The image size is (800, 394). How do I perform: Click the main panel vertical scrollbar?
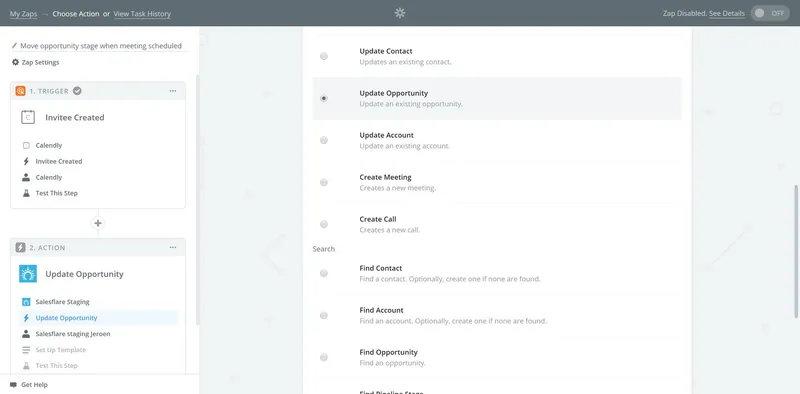coord(796,251)
